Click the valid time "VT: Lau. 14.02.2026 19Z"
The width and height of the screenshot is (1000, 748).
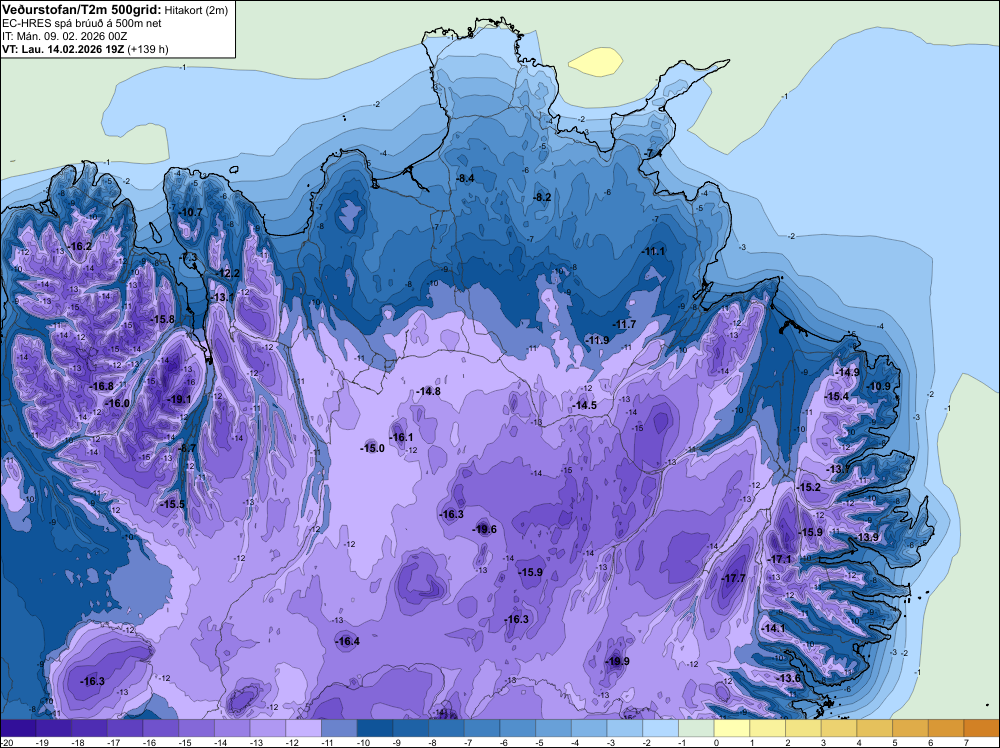click(62, 49)
